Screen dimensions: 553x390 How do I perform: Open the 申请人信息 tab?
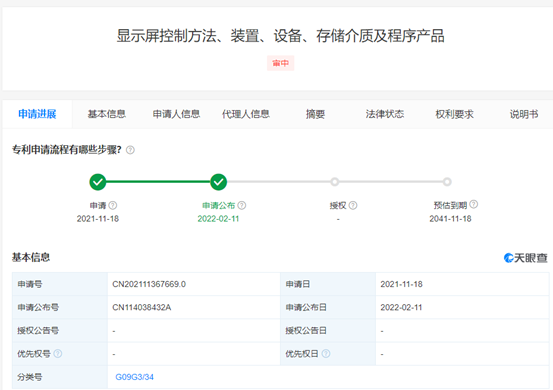coord(176,114)
